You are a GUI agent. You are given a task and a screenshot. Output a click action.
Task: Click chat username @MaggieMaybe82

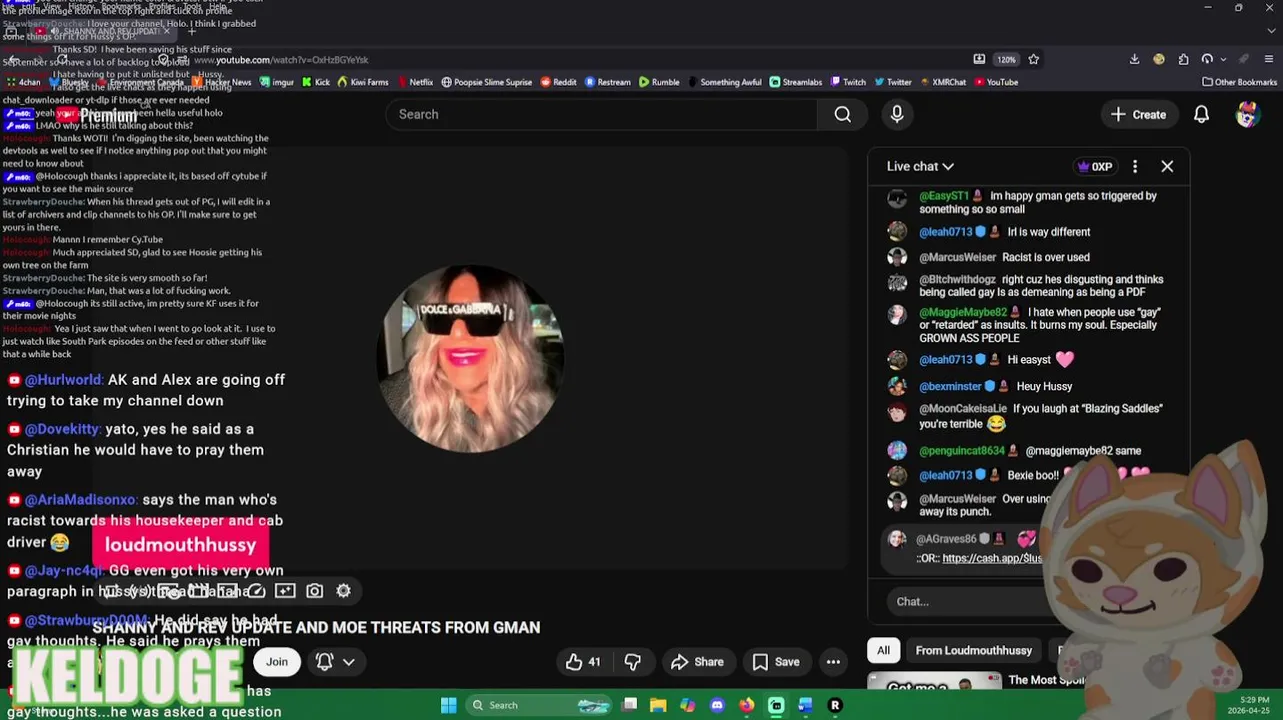[963, 313]
